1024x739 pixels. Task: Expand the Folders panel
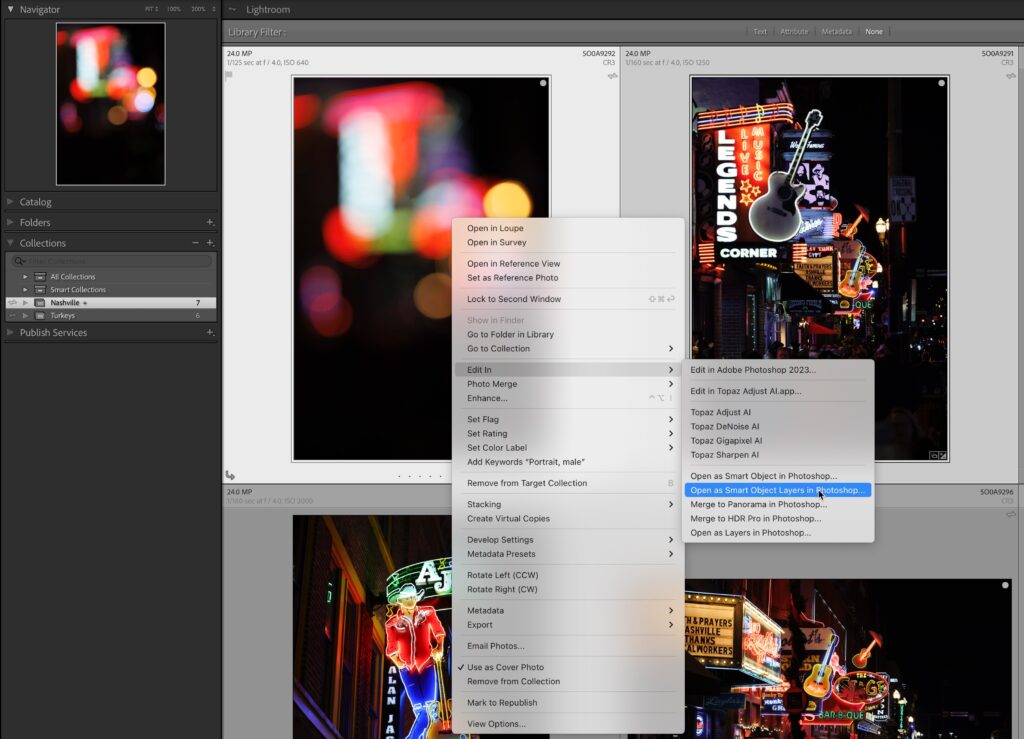pyautogui.click(x=10, y=222)
